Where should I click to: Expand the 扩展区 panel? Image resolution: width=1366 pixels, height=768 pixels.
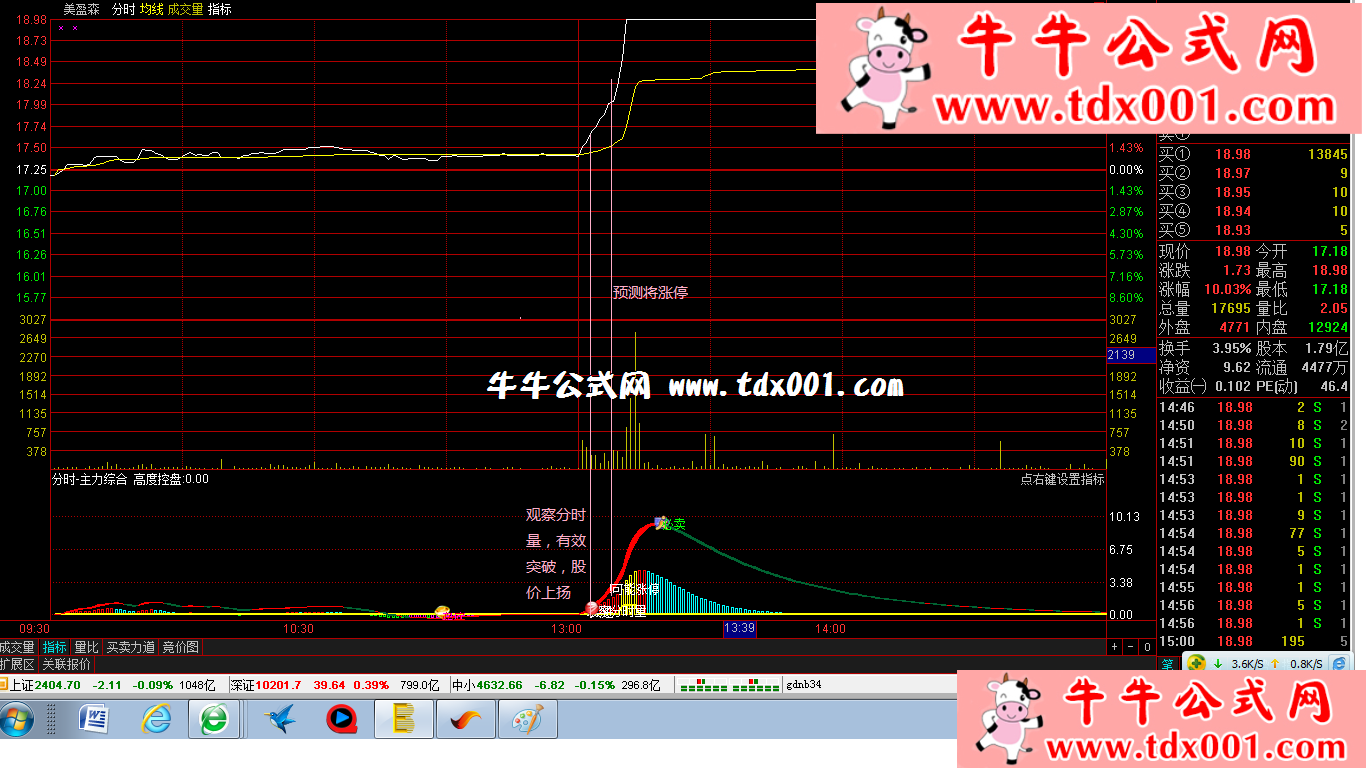coord(18,664)
